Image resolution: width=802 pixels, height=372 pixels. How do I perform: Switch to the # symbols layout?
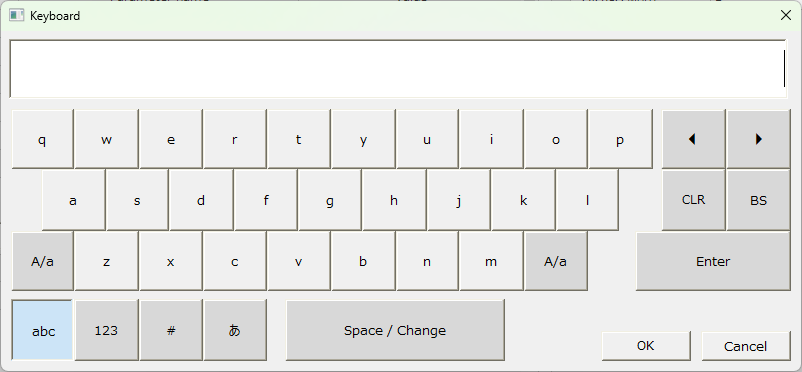[171, 330]
